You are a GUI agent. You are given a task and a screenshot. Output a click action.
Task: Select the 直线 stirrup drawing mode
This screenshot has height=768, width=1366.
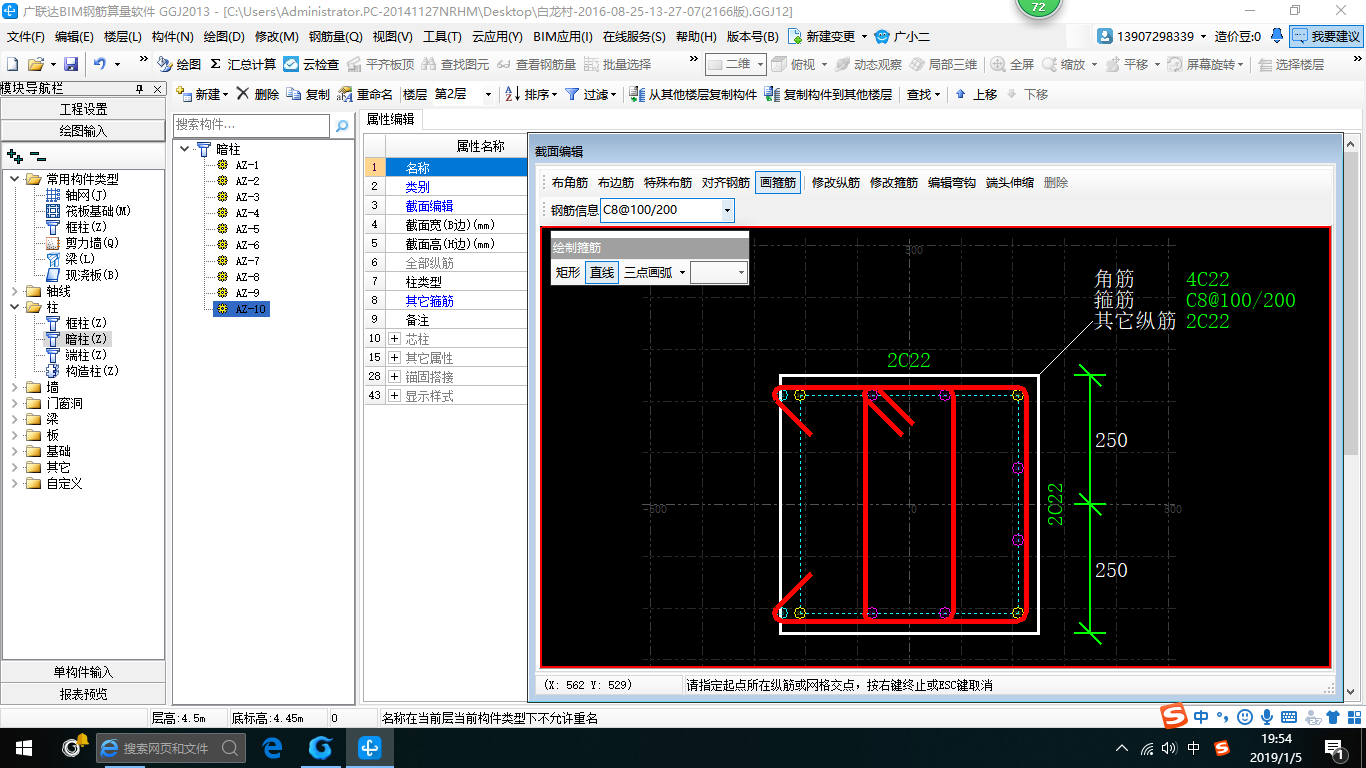click(602, 272)
